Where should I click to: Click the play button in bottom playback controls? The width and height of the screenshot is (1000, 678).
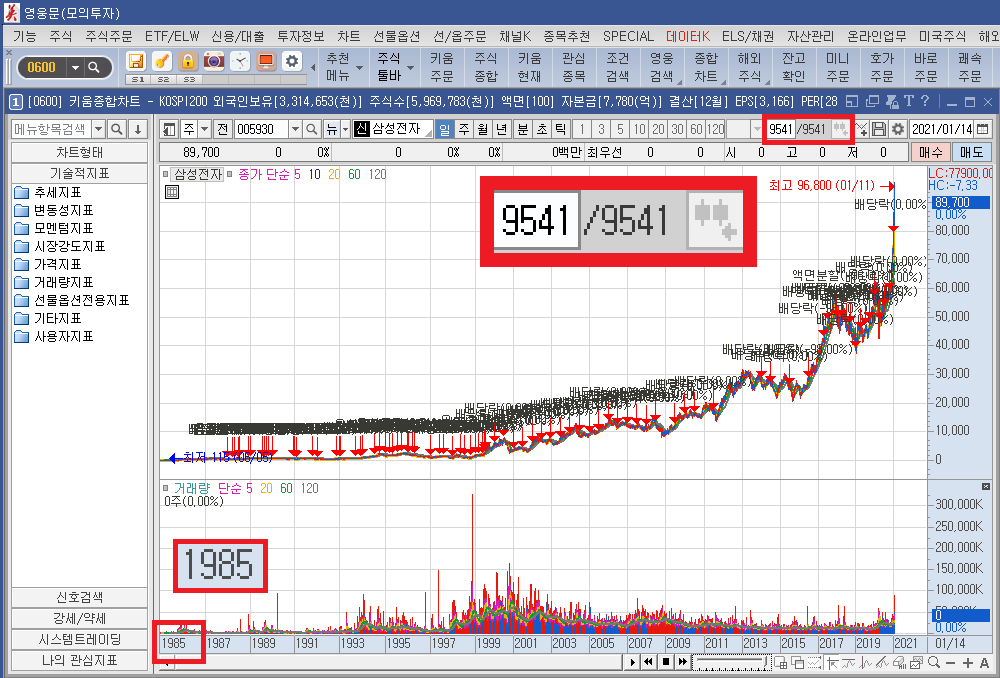point(632,662)
